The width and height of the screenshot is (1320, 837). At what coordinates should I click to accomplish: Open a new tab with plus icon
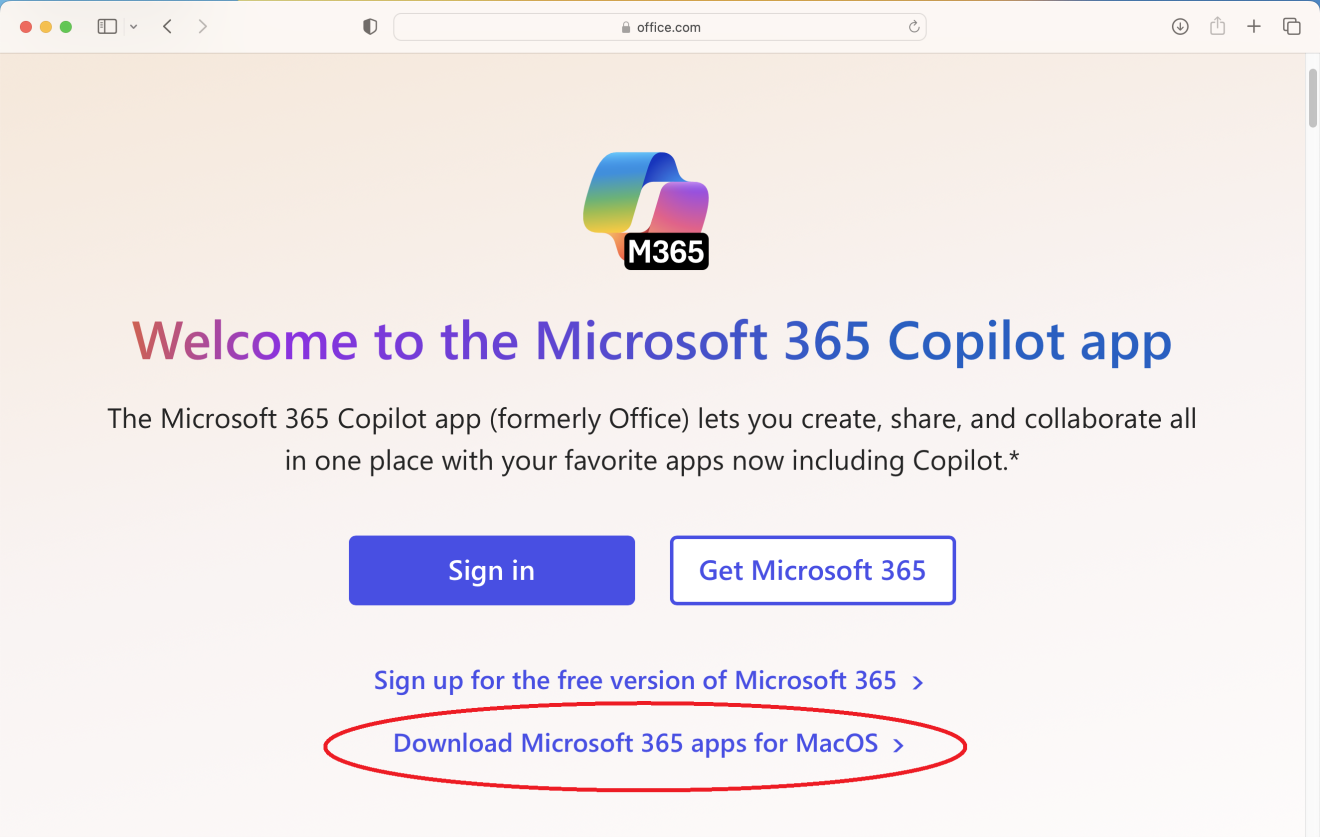pos(1254,27)
